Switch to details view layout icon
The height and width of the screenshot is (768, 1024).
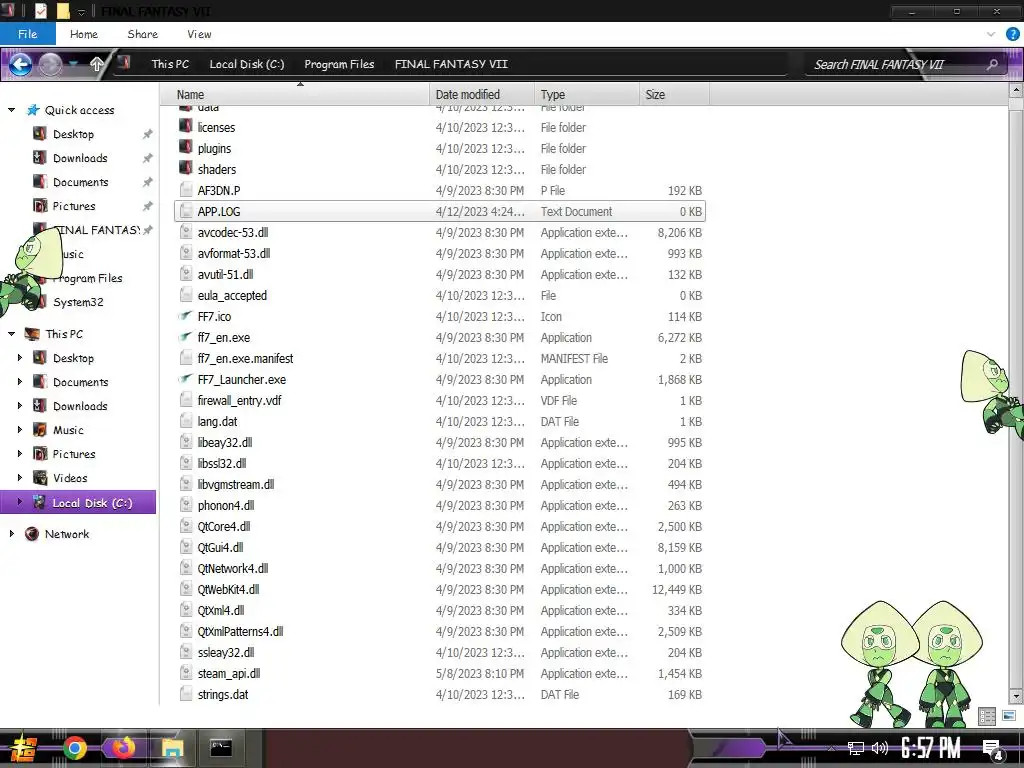[x=987, y=716]
